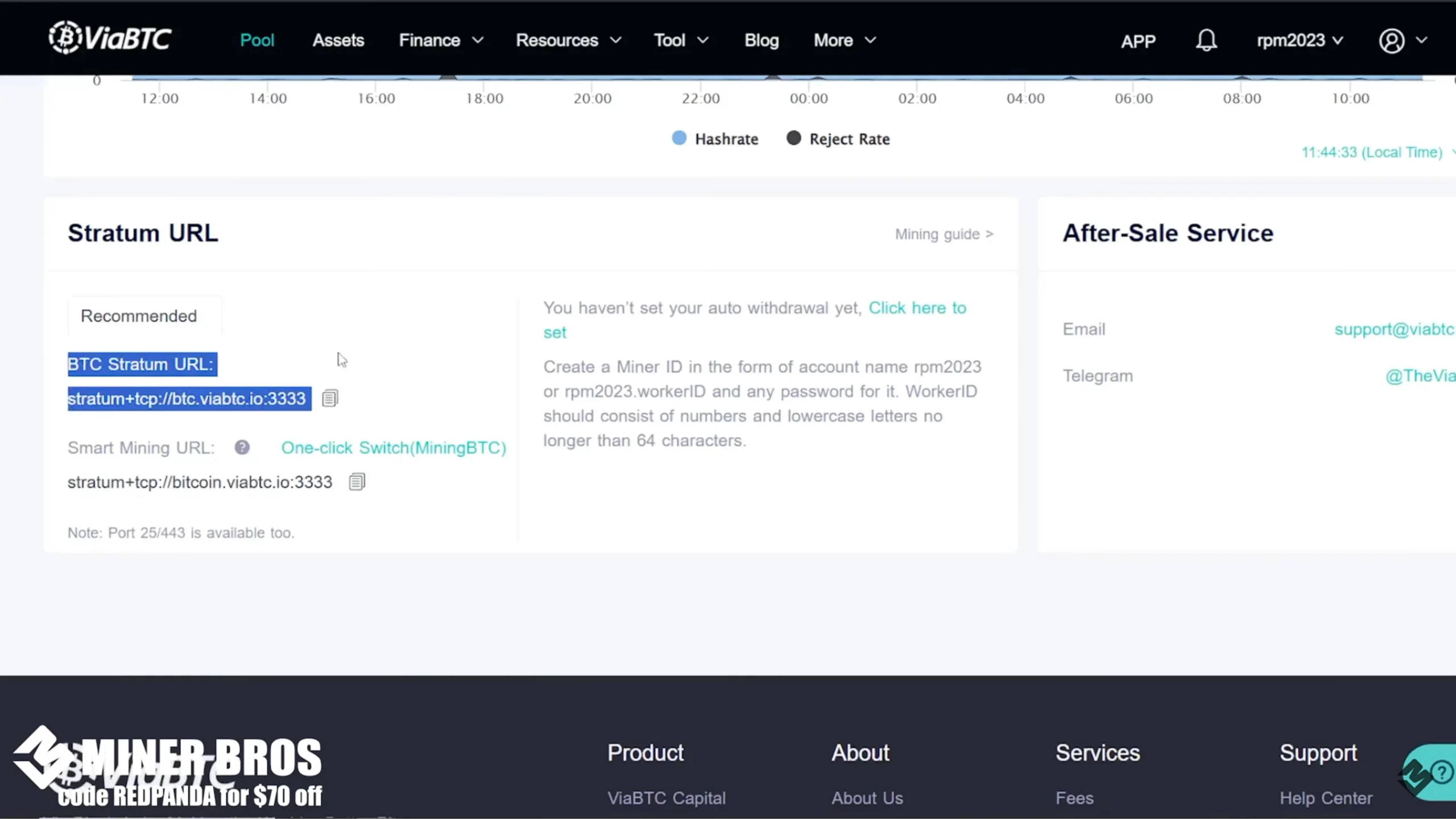Click 'Click here to set' auto withdrawal
The width and height of the screenshot is (1456, 819).
[x=917, y=308]
